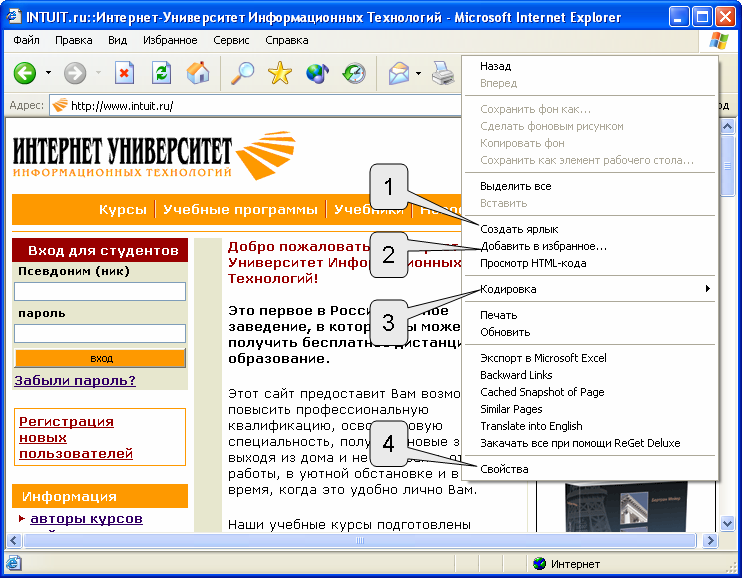Open the Media globe icon
Viewport: 742px width, 578px height.
(x=317, y=73)
